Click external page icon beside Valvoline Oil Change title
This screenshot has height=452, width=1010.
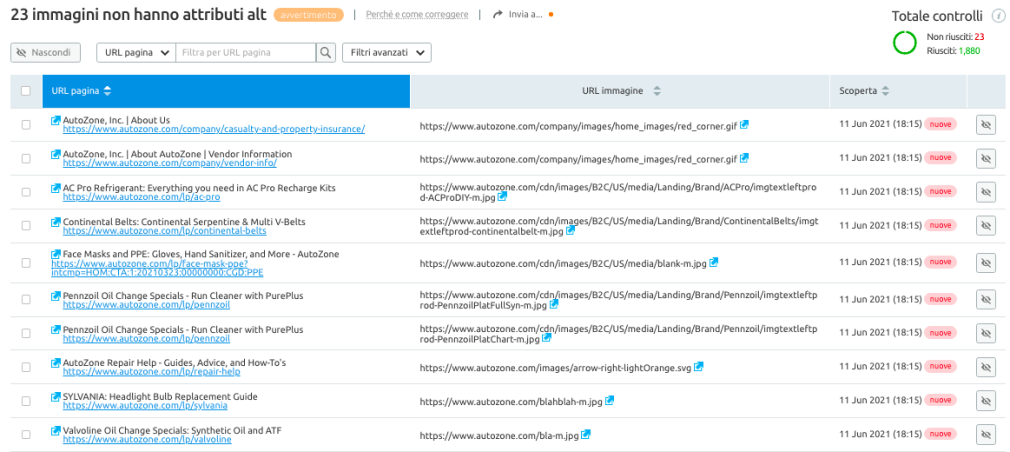(x=56, y=430)
